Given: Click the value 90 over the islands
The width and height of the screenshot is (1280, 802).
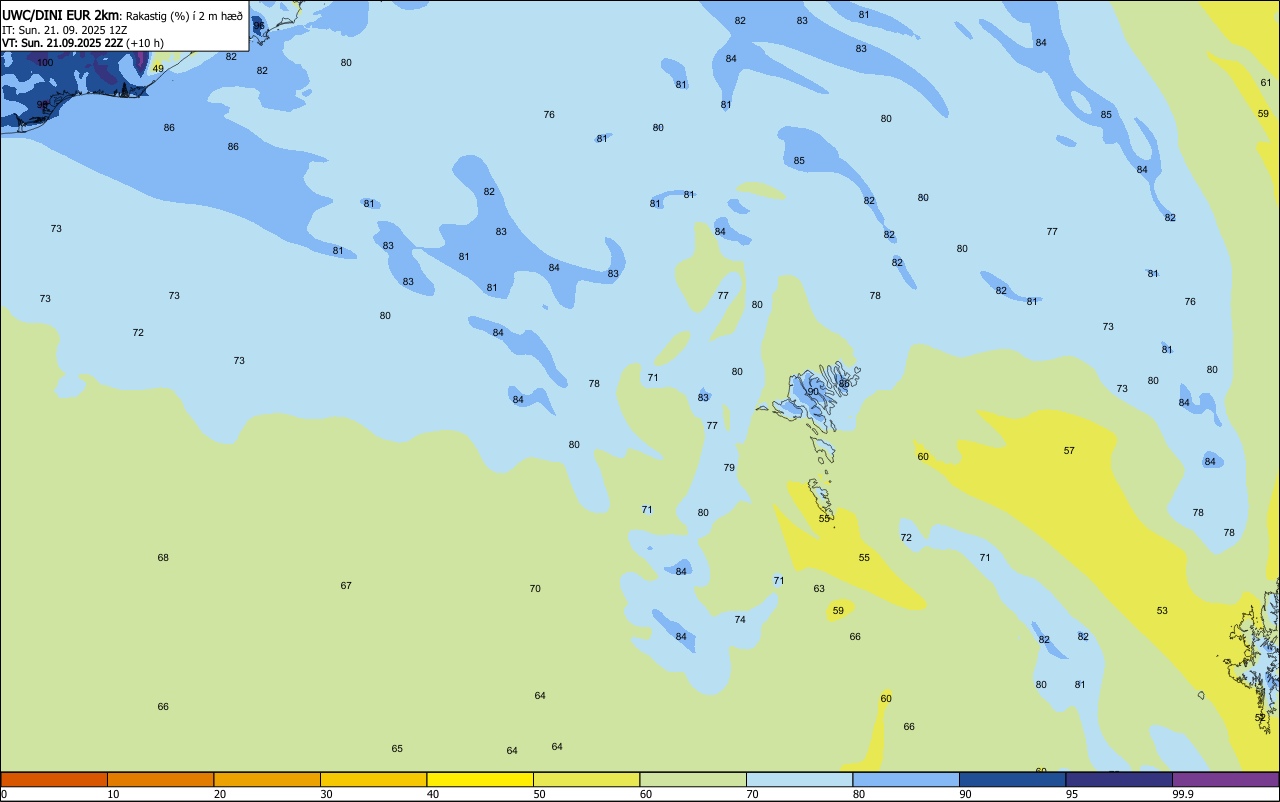Looking at the screenshot, I should (x=813, y=391).
